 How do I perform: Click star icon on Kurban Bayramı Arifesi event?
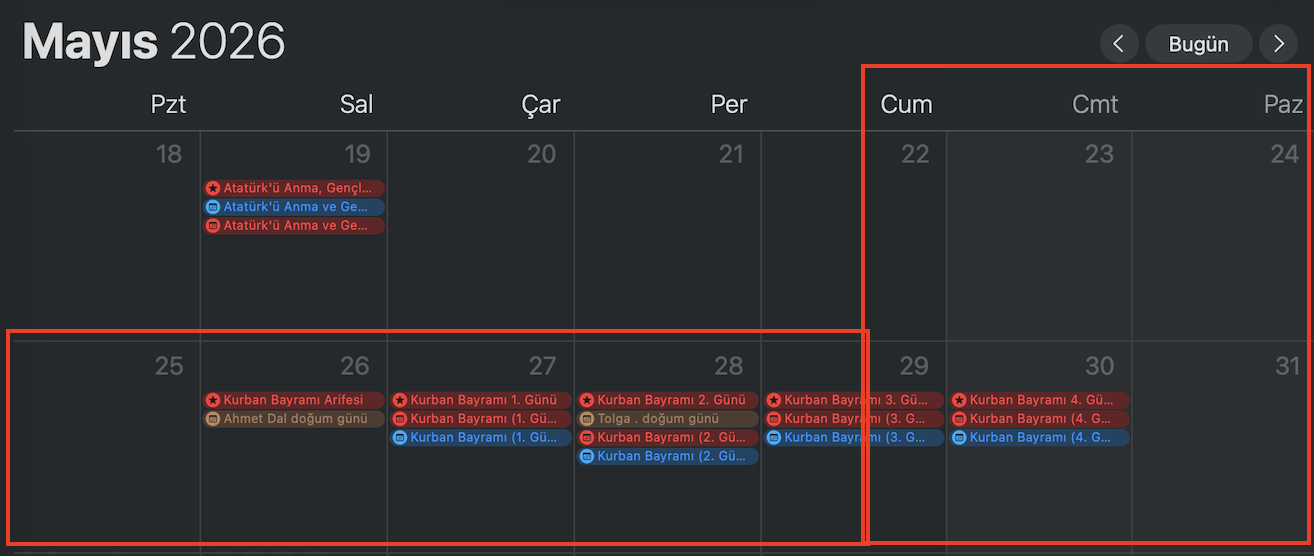click(213, 400)
